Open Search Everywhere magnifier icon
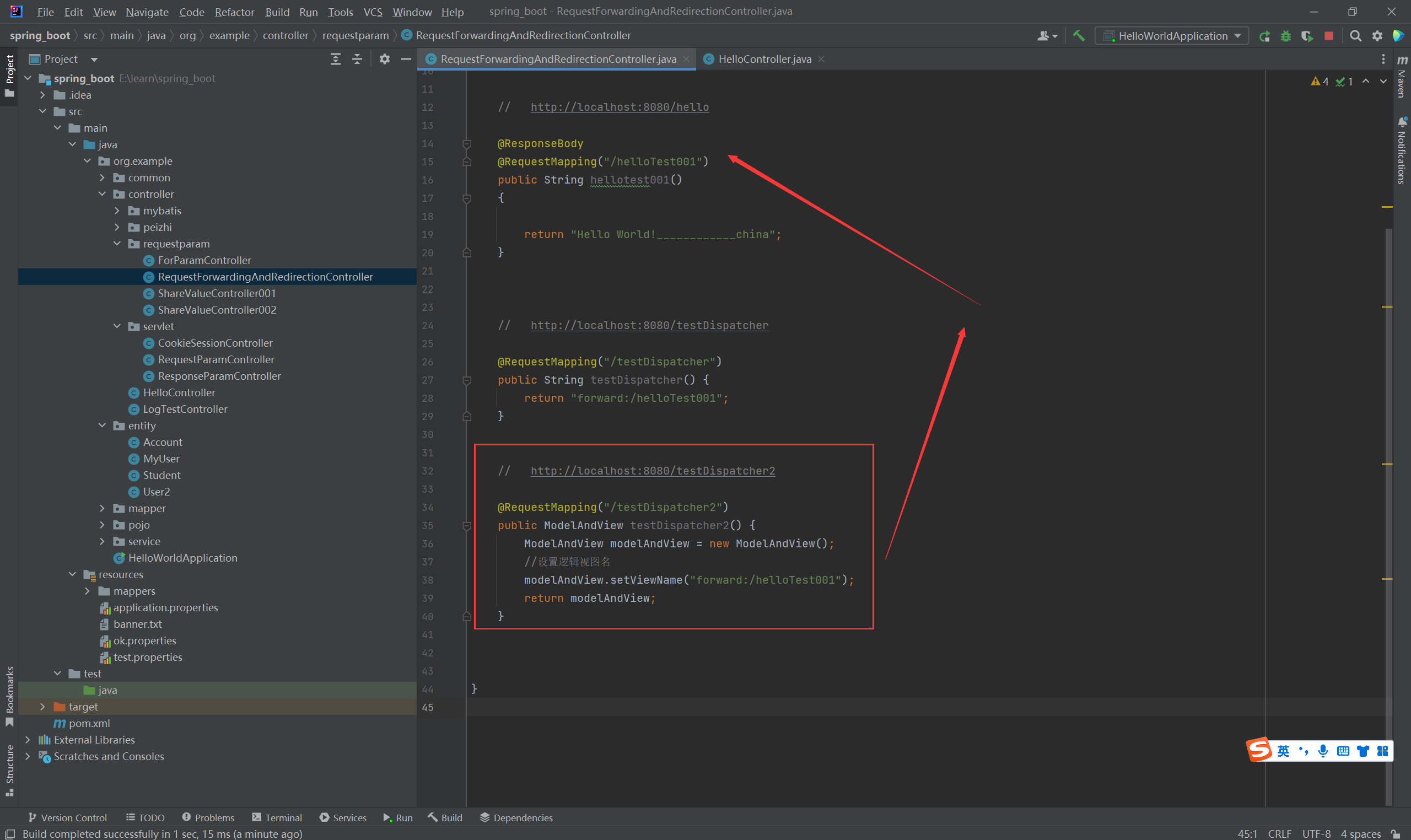 click(x=1355, y=36)
